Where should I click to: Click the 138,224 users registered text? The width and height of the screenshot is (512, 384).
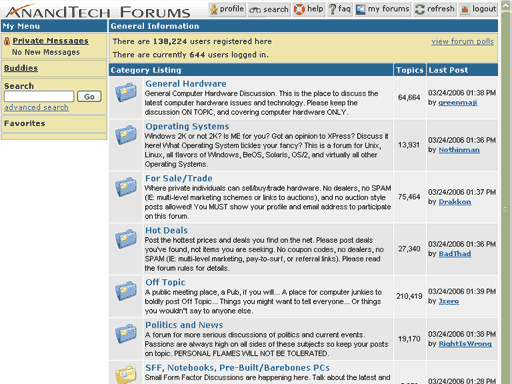[x=192, y=41]
